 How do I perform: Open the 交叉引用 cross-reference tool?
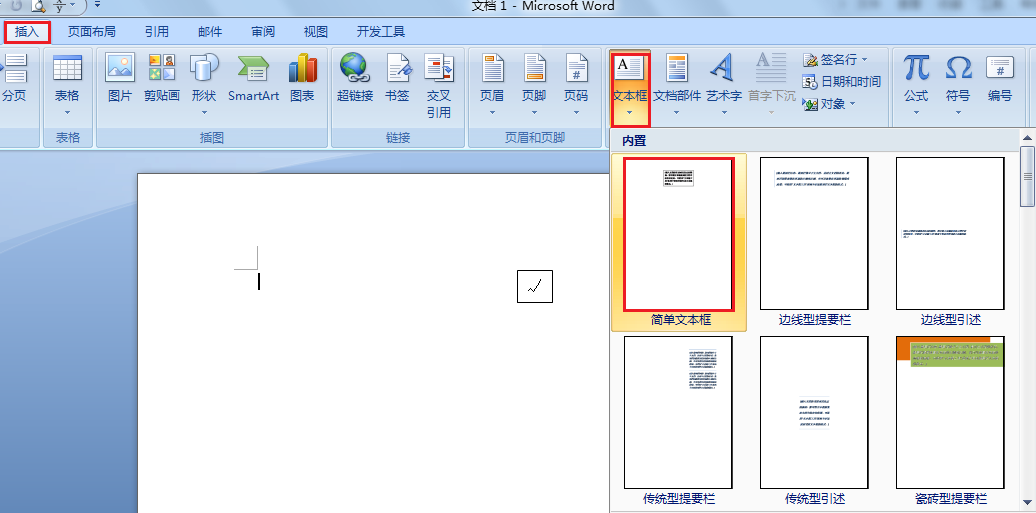(x=439, y=86)
